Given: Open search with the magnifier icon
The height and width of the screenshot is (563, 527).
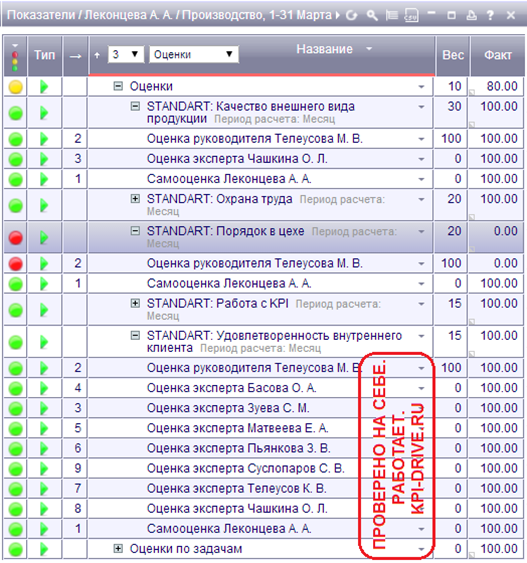Looking at the screenshot, I should (372, 15).
